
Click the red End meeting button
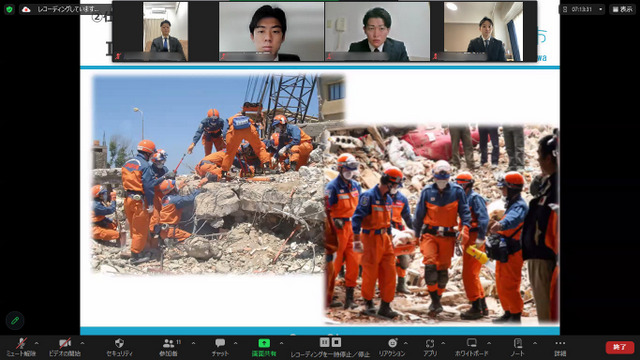619,347
